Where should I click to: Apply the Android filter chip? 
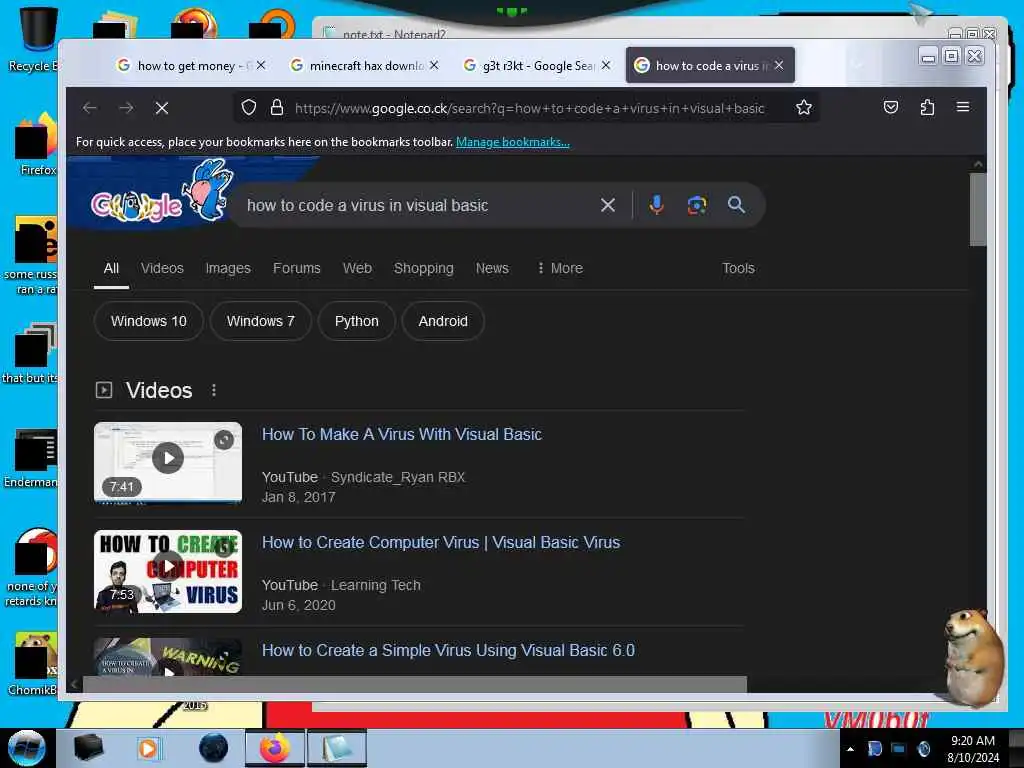[x=443, y=321]
